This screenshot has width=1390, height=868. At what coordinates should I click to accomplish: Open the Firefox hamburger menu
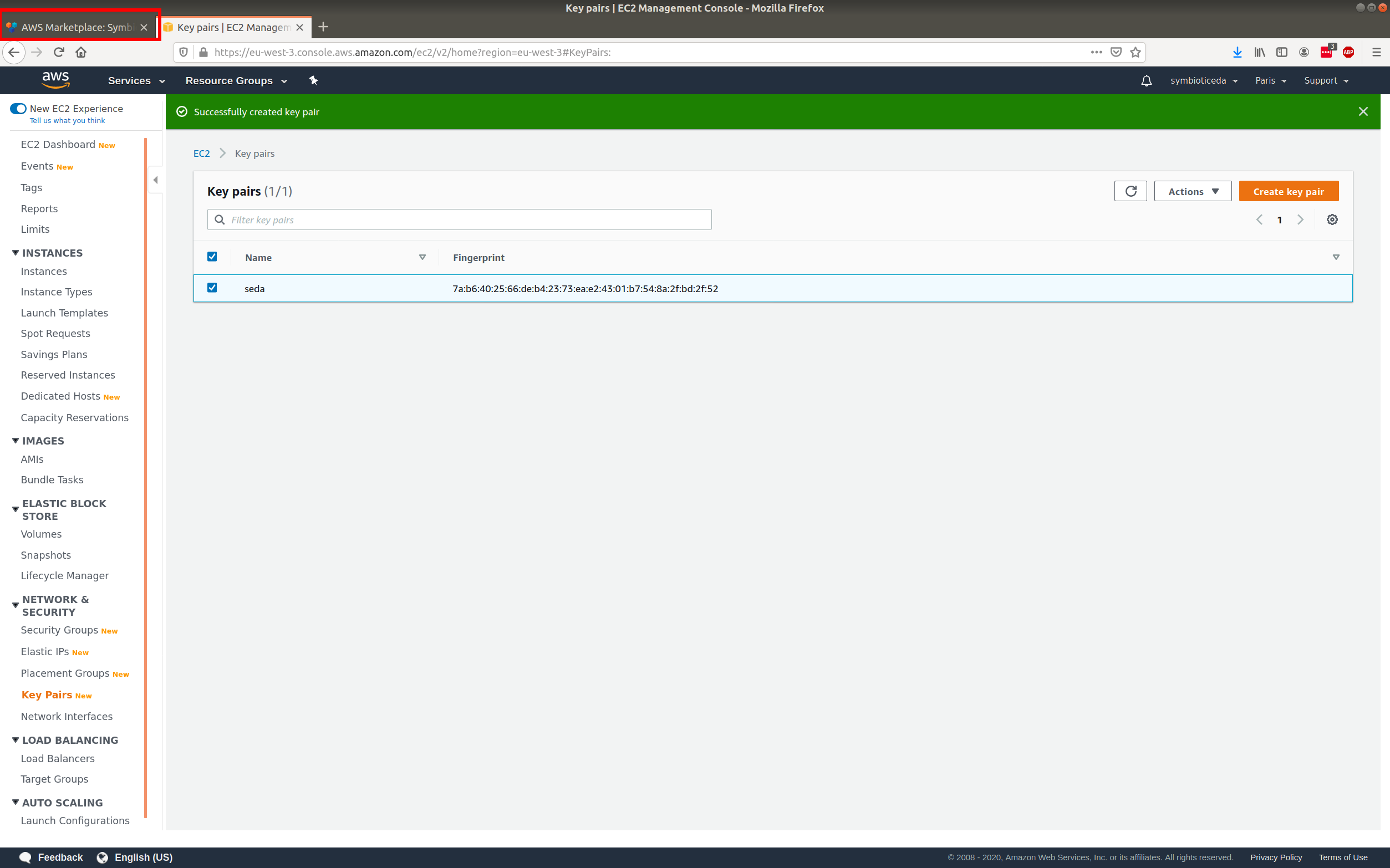pyautogui.click(x=1376, y=52)
